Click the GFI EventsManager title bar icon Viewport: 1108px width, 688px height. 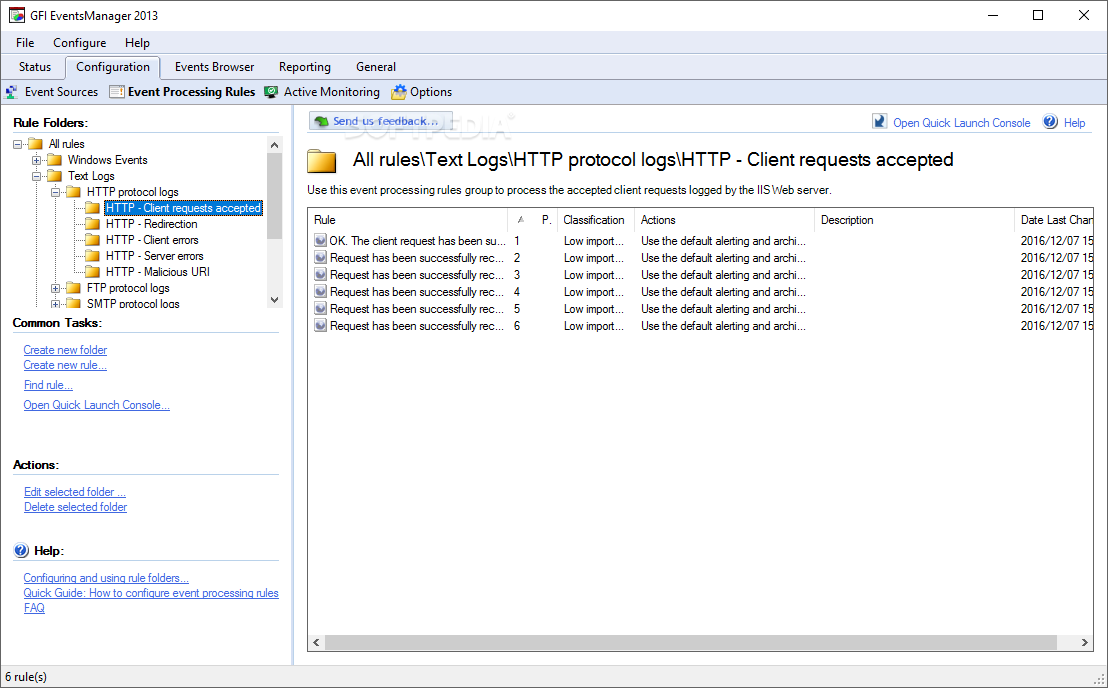point(17,16)
